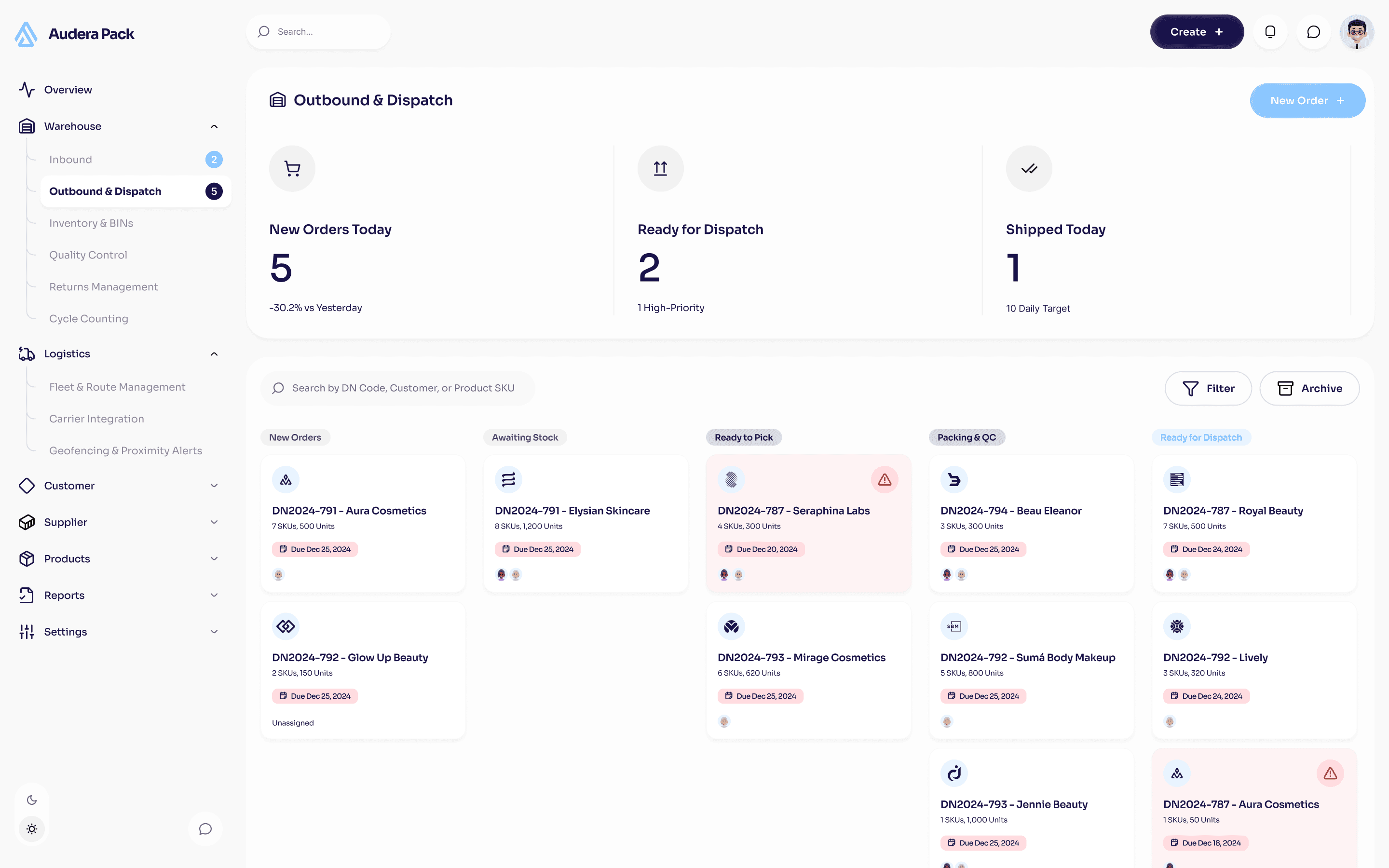The width and height of the screenshot is (1389, 868).
Task: Open the Filter options
Action: pos(1208,388)
